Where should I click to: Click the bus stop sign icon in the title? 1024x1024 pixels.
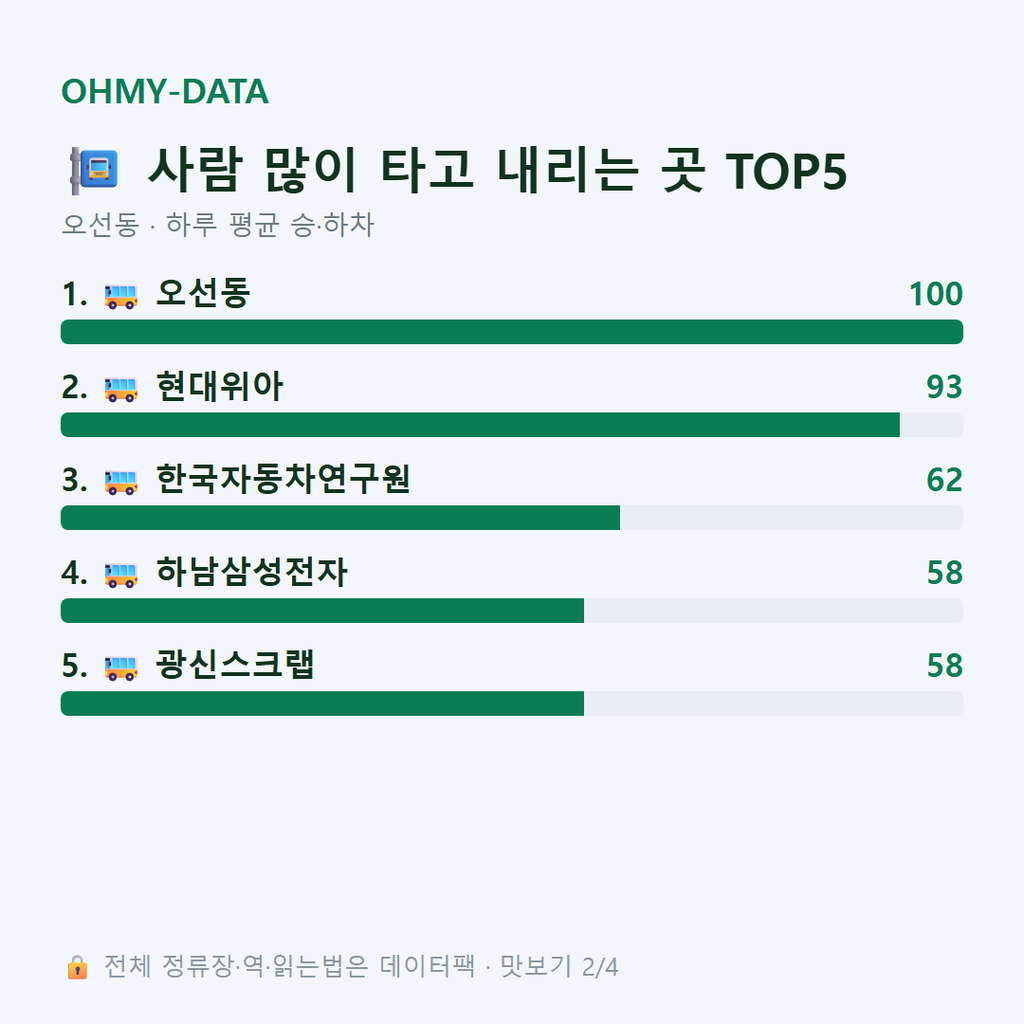coord(94,170)
